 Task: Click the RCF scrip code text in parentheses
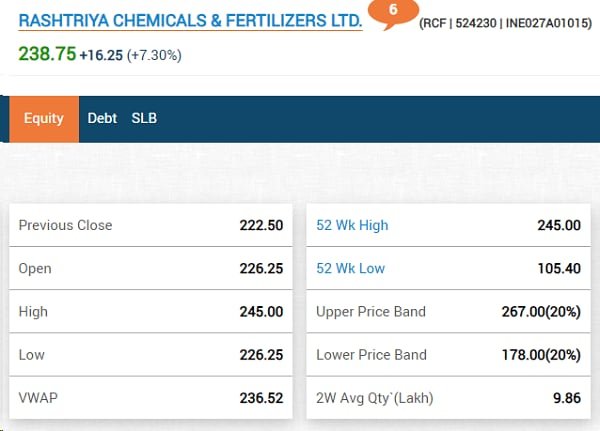(505, 24)
